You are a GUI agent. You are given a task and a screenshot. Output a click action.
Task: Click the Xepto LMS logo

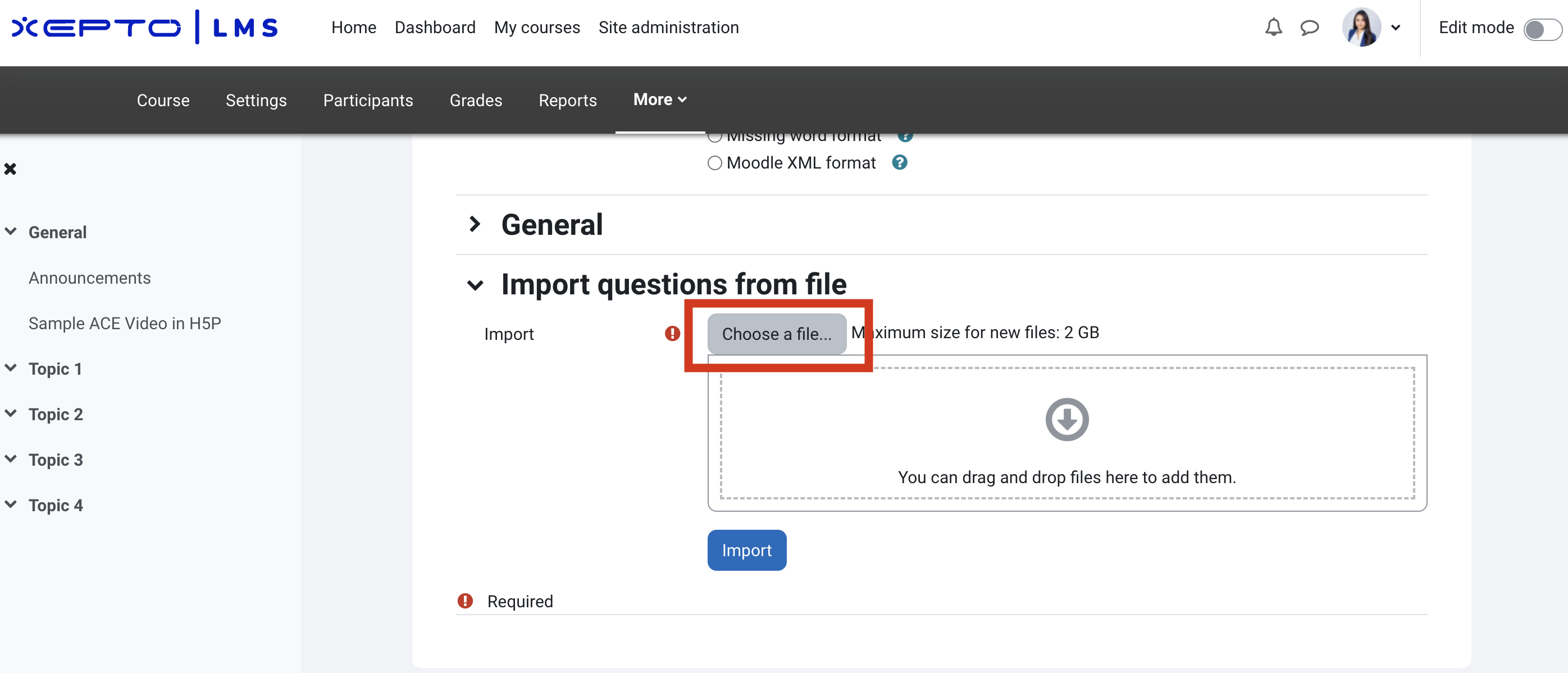click(x=145, y=28)
